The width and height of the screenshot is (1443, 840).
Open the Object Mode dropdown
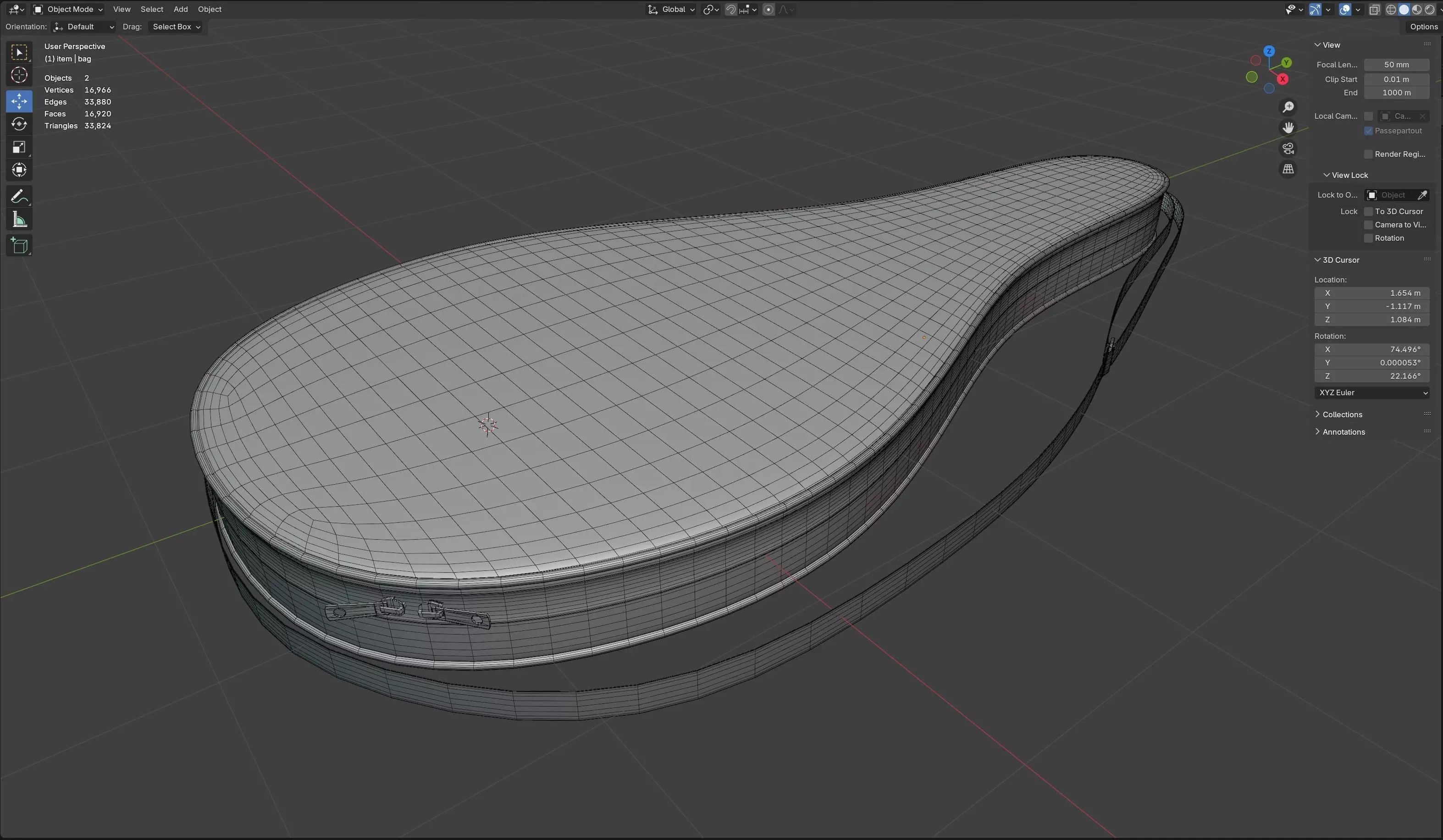click(x=68, y=9)
